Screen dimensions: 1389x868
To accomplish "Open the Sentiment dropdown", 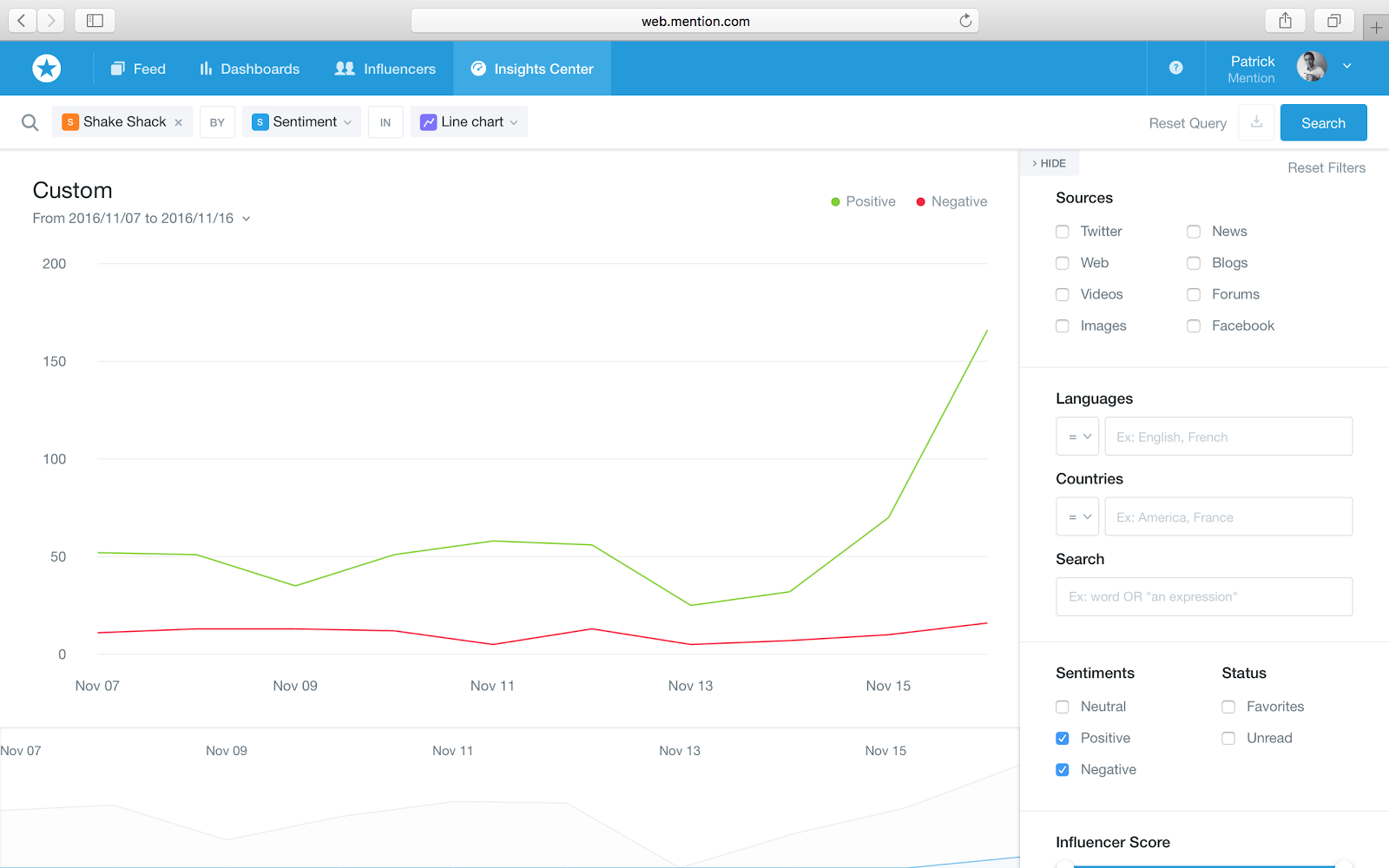I will (301, 122).
